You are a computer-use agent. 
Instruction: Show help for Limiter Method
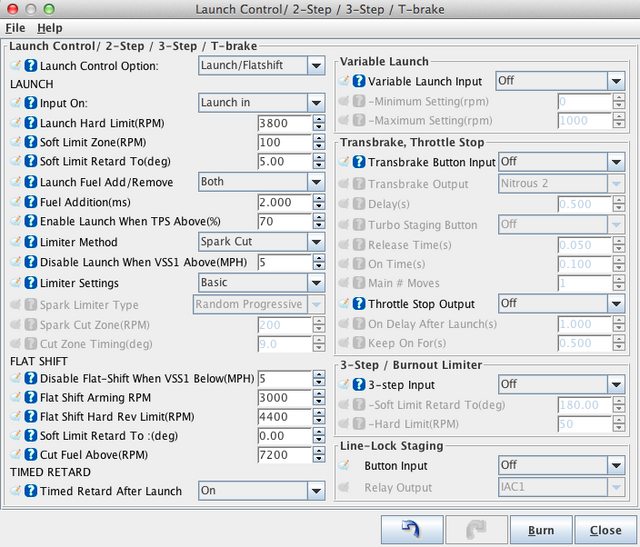pyautogui.click(x=31, y=242)
